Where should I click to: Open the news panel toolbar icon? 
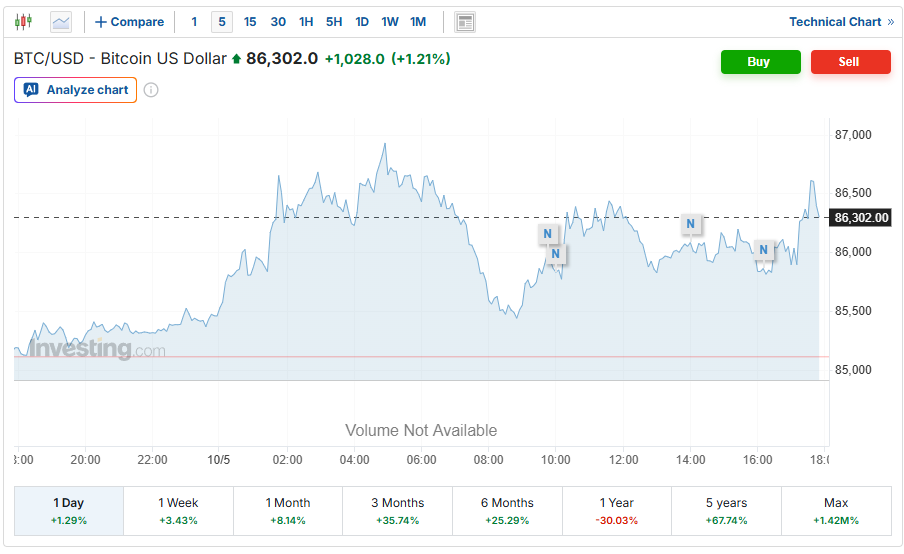pos(465,22)
